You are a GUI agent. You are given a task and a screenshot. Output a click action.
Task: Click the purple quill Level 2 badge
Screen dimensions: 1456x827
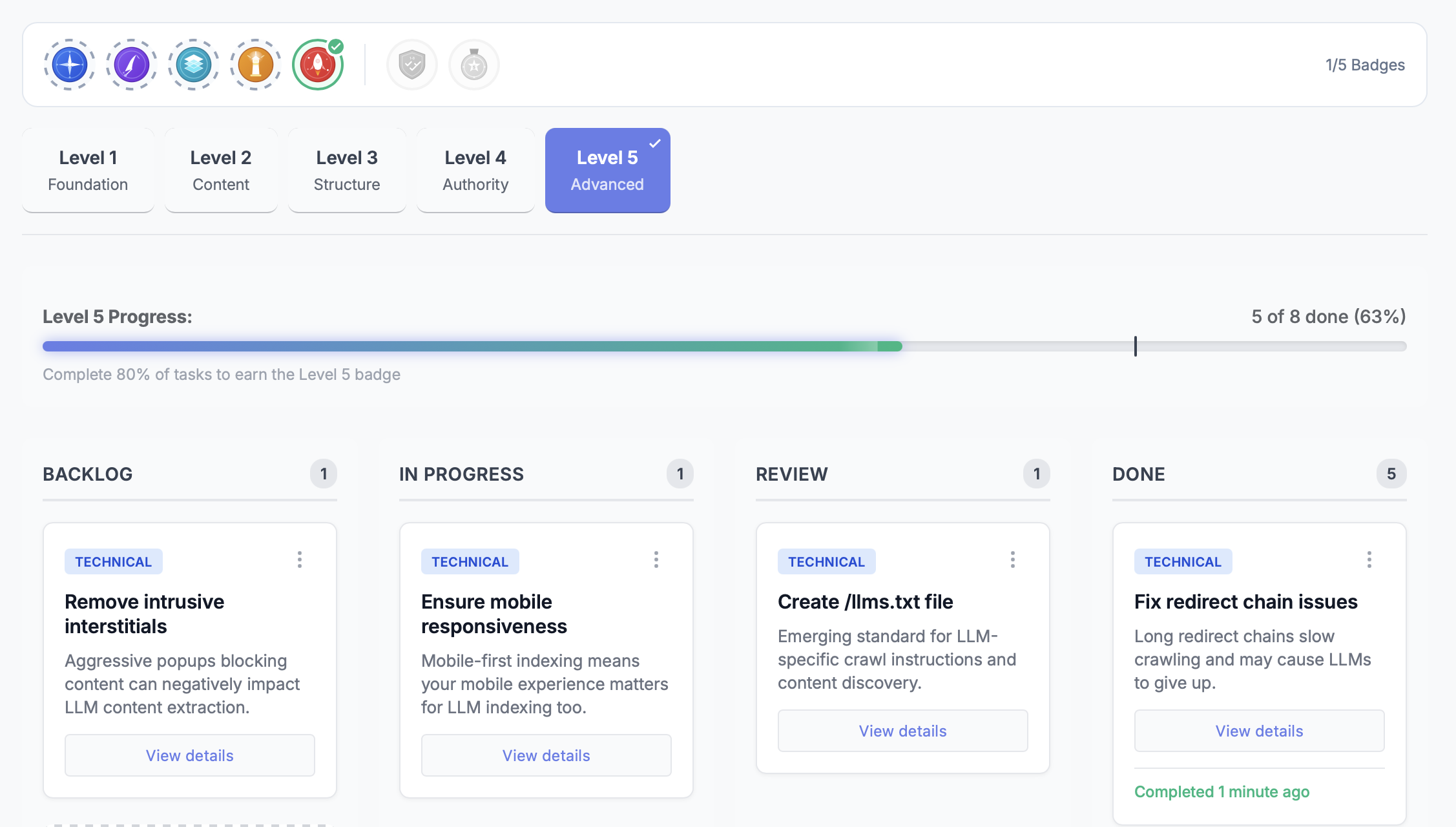[x=131, y=65]
